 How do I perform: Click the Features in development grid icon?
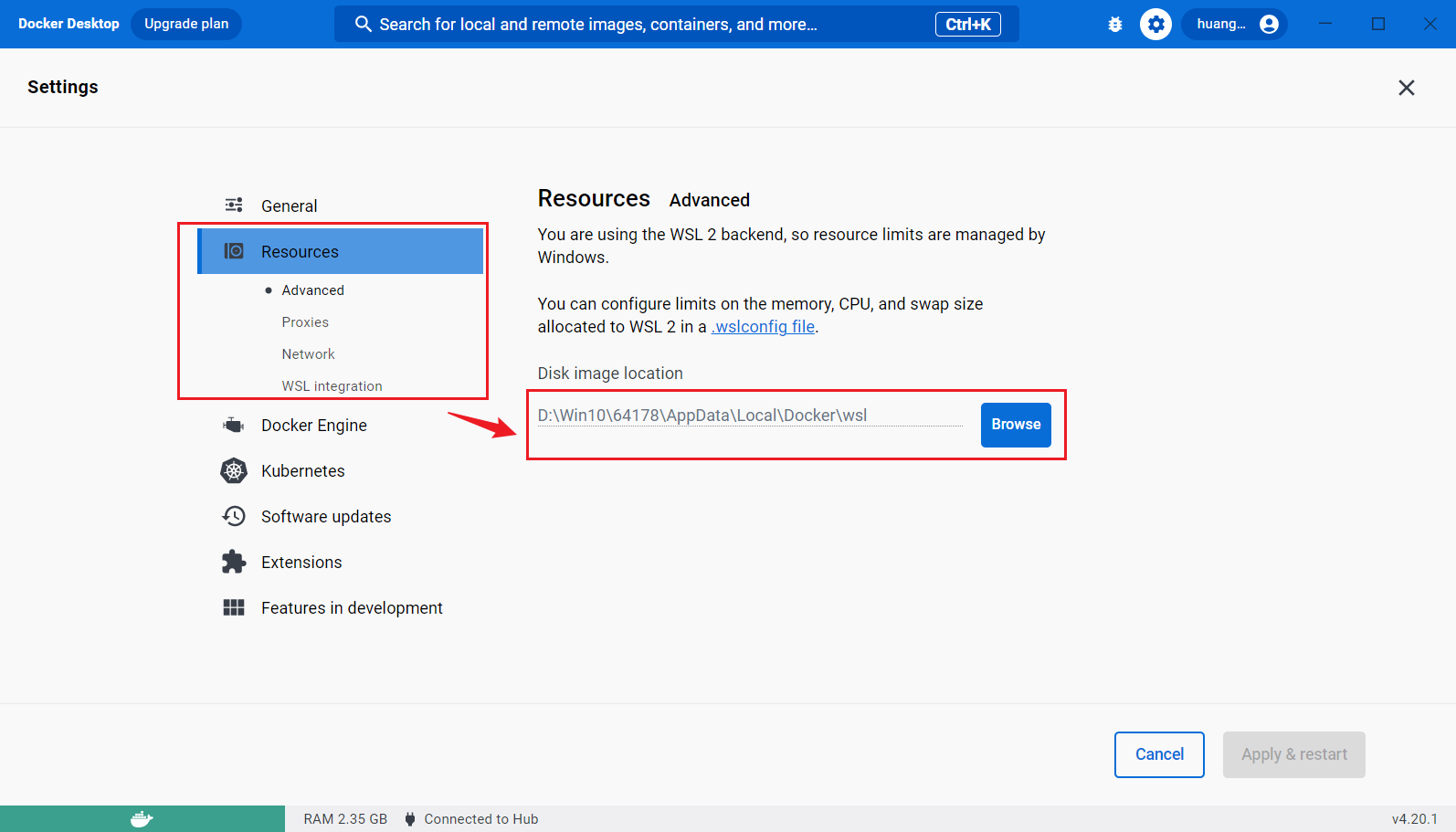tap(234, 607)
